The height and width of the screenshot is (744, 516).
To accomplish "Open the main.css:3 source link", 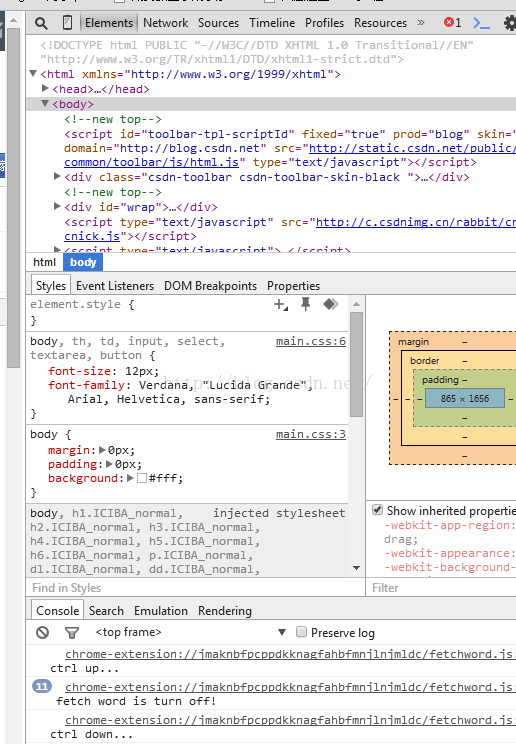I will (x=311, y=434).
